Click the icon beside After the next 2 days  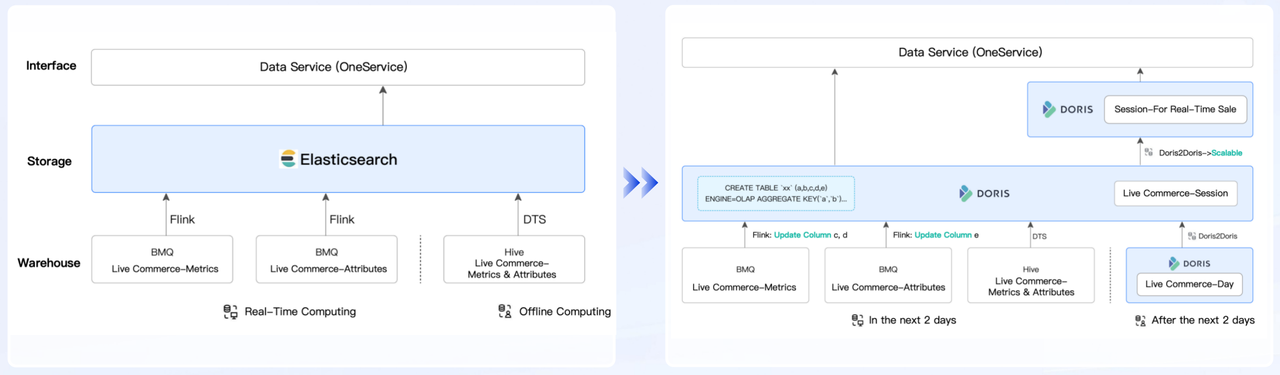1141,320
